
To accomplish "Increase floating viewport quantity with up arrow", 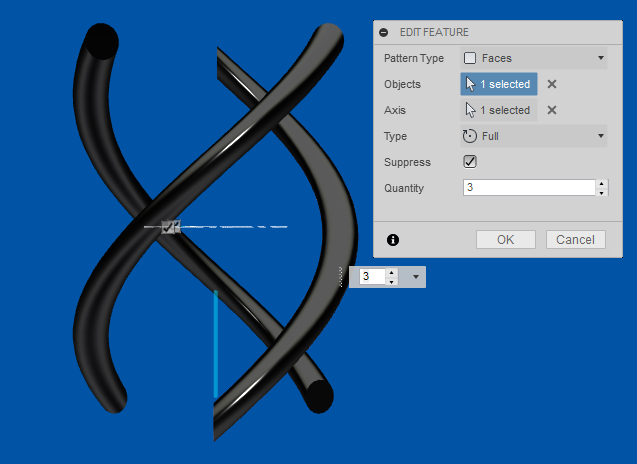I will (391, 273).
